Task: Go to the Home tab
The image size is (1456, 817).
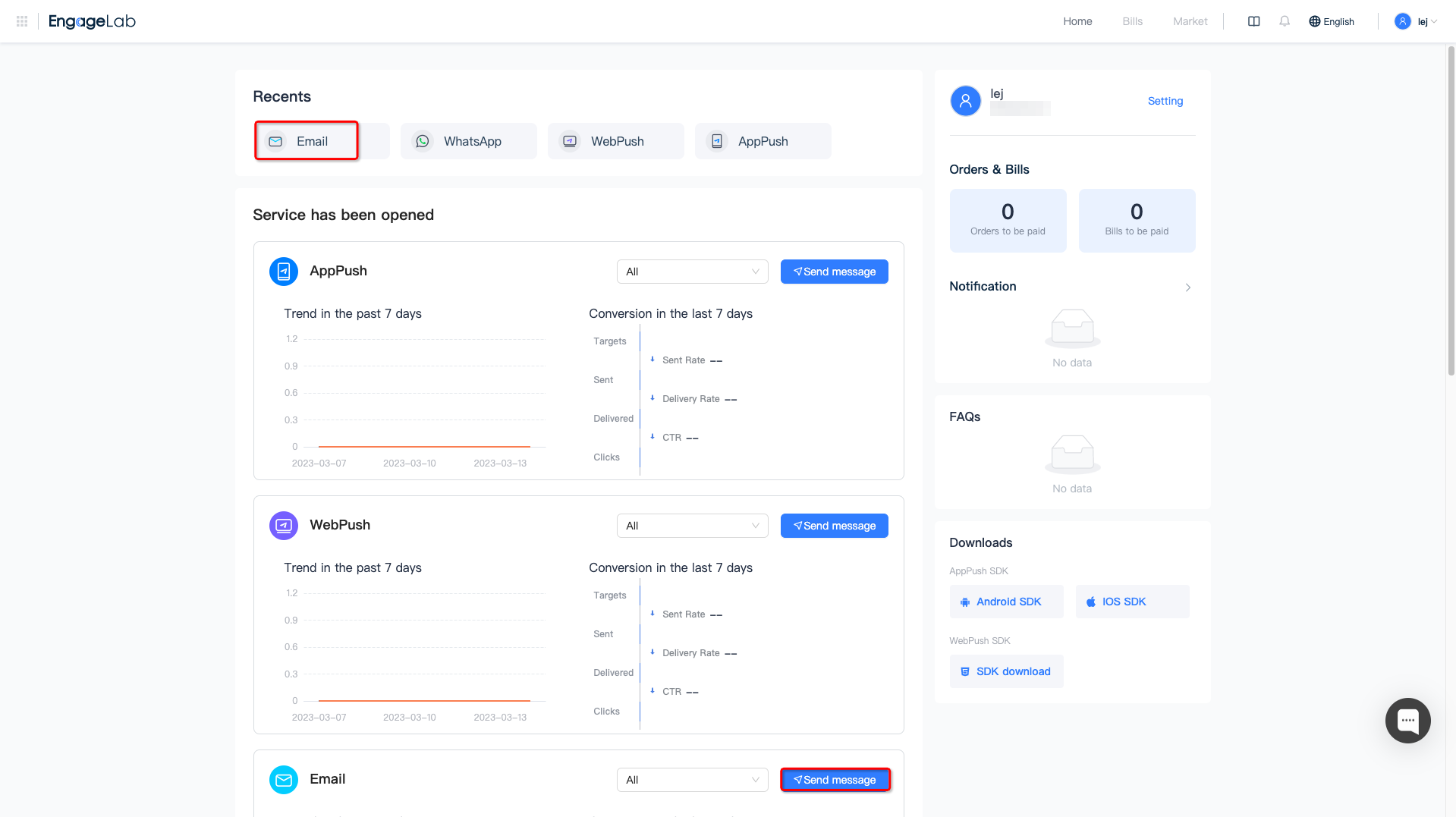Action: (1077, 21)
